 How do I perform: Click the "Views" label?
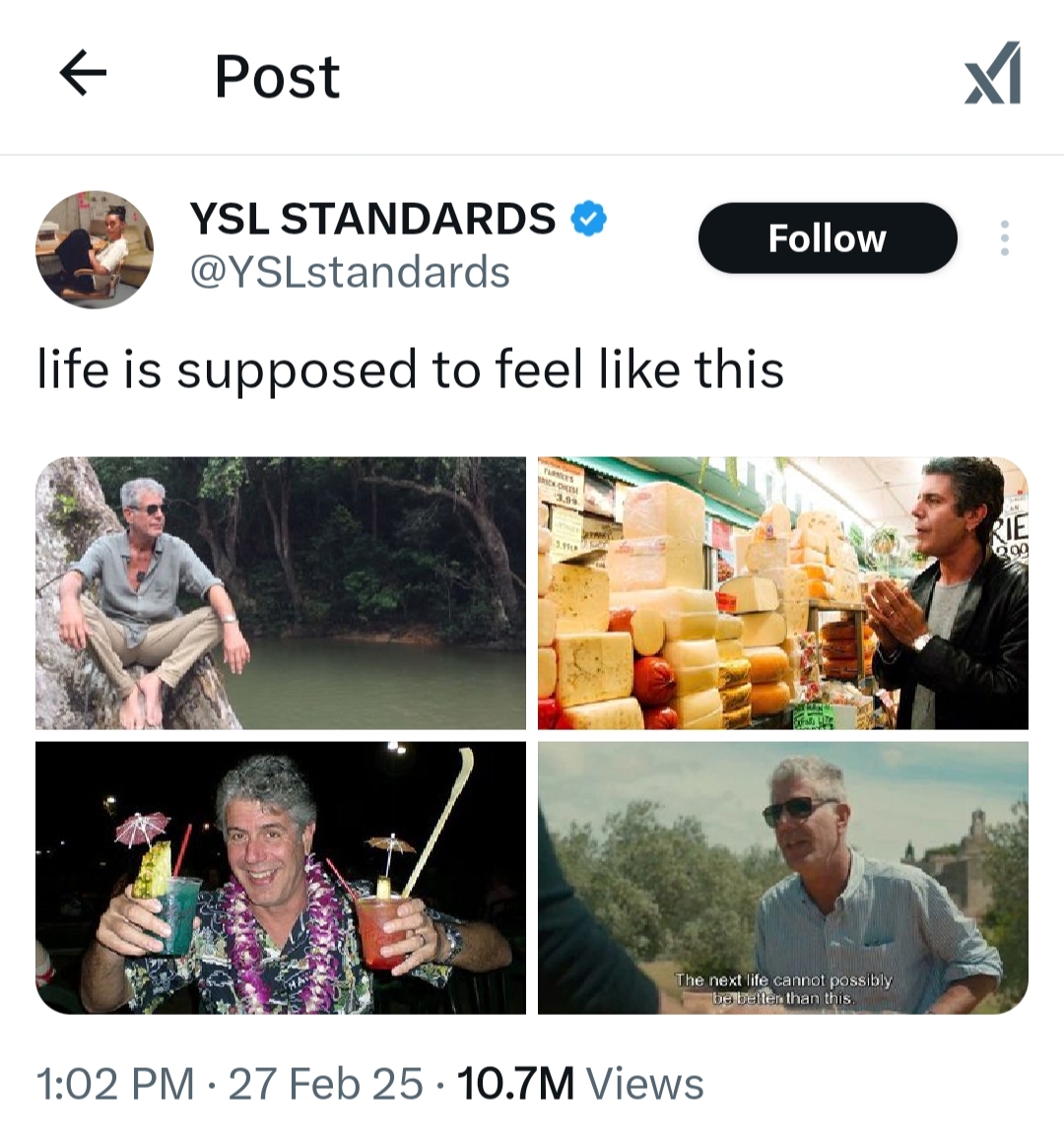tap(645, 1084)
